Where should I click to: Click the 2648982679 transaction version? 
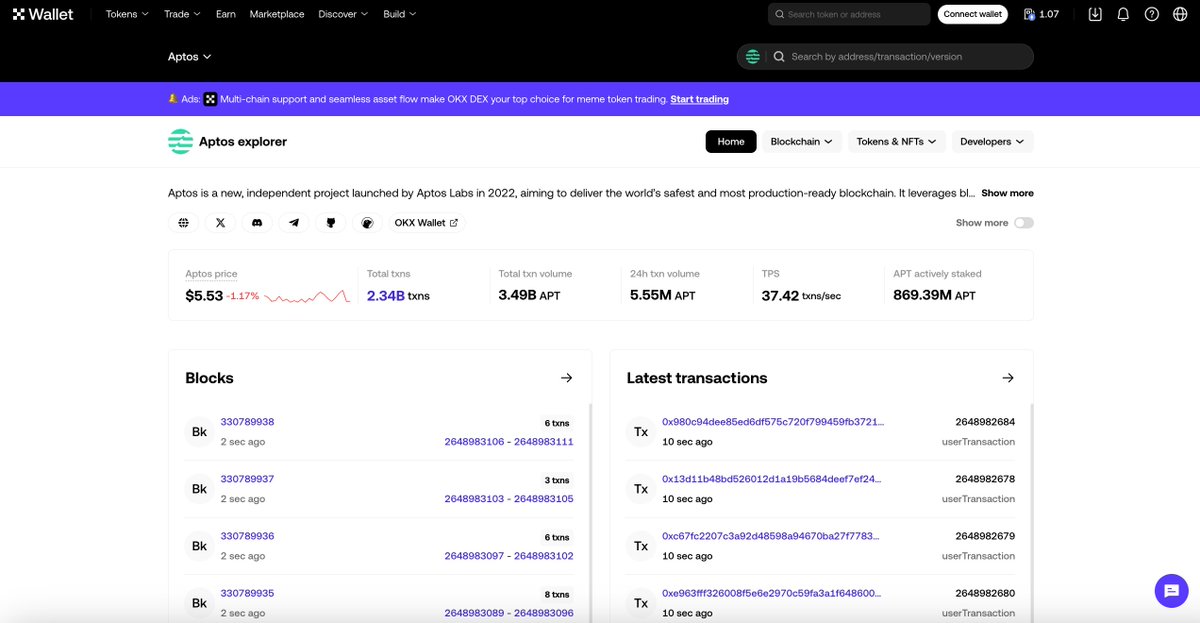[985, 536]
